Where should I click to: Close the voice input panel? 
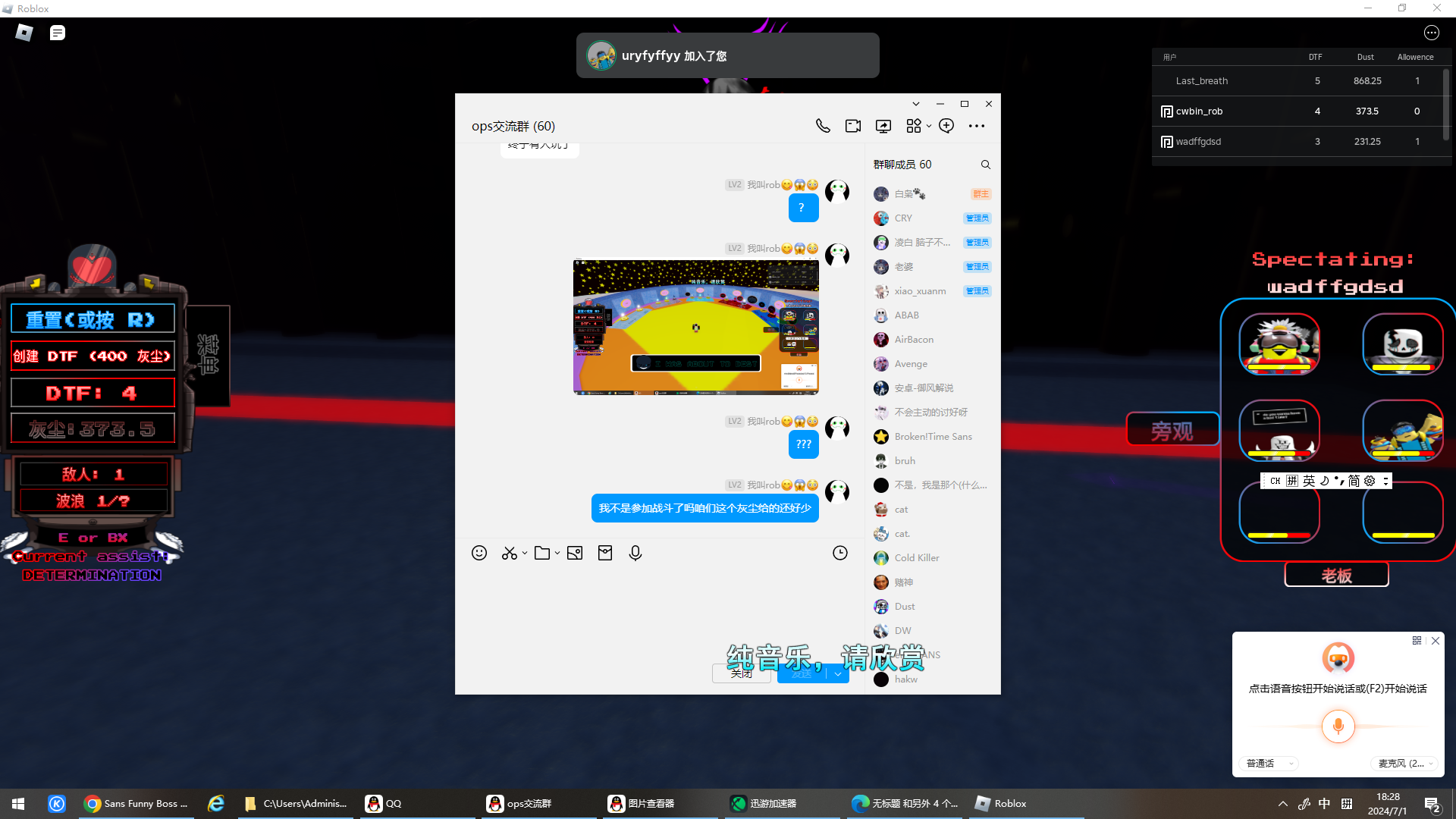(x=1436, y=641)
